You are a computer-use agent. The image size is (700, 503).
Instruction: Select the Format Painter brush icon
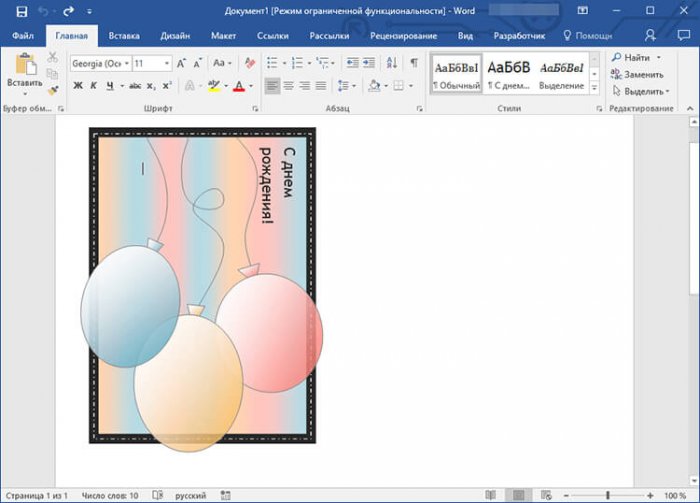click(x=52, y=90)
